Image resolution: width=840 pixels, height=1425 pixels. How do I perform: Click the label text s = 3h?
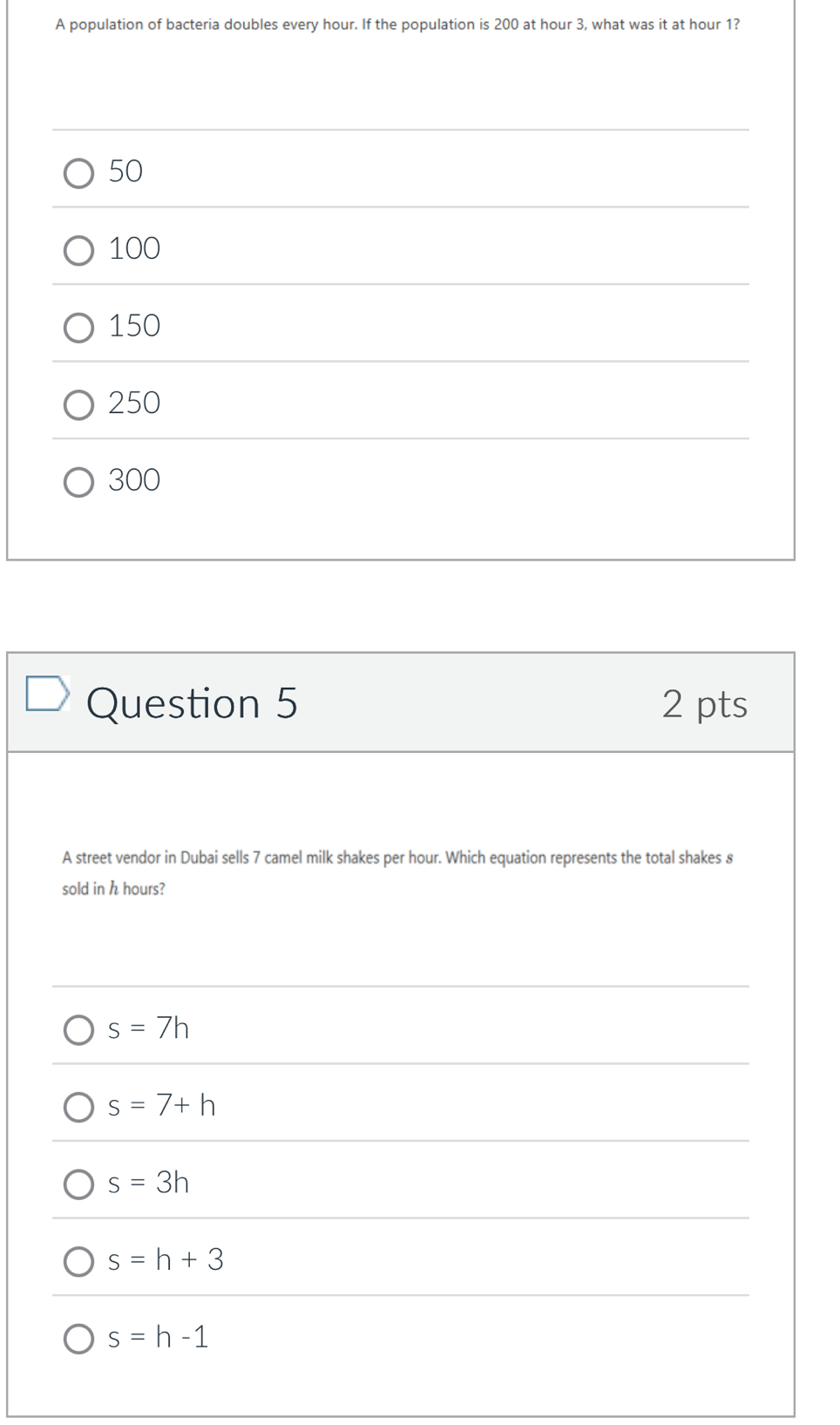148,1182
